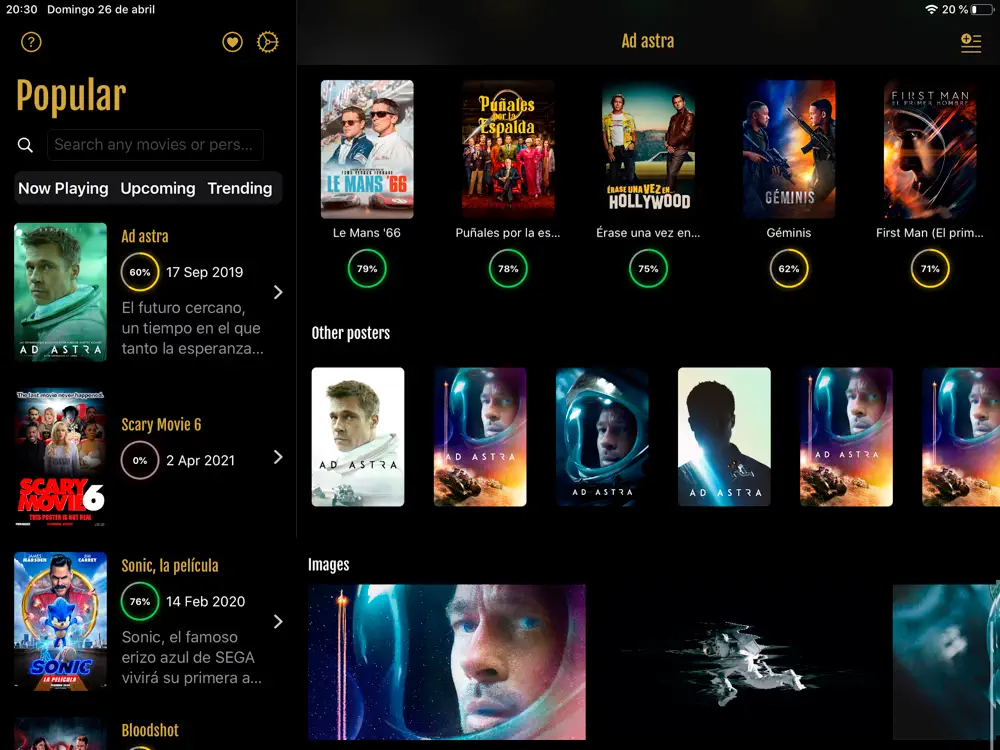Open Scary Movie 6 poster
1000x750 pixels.
point(61,458)
